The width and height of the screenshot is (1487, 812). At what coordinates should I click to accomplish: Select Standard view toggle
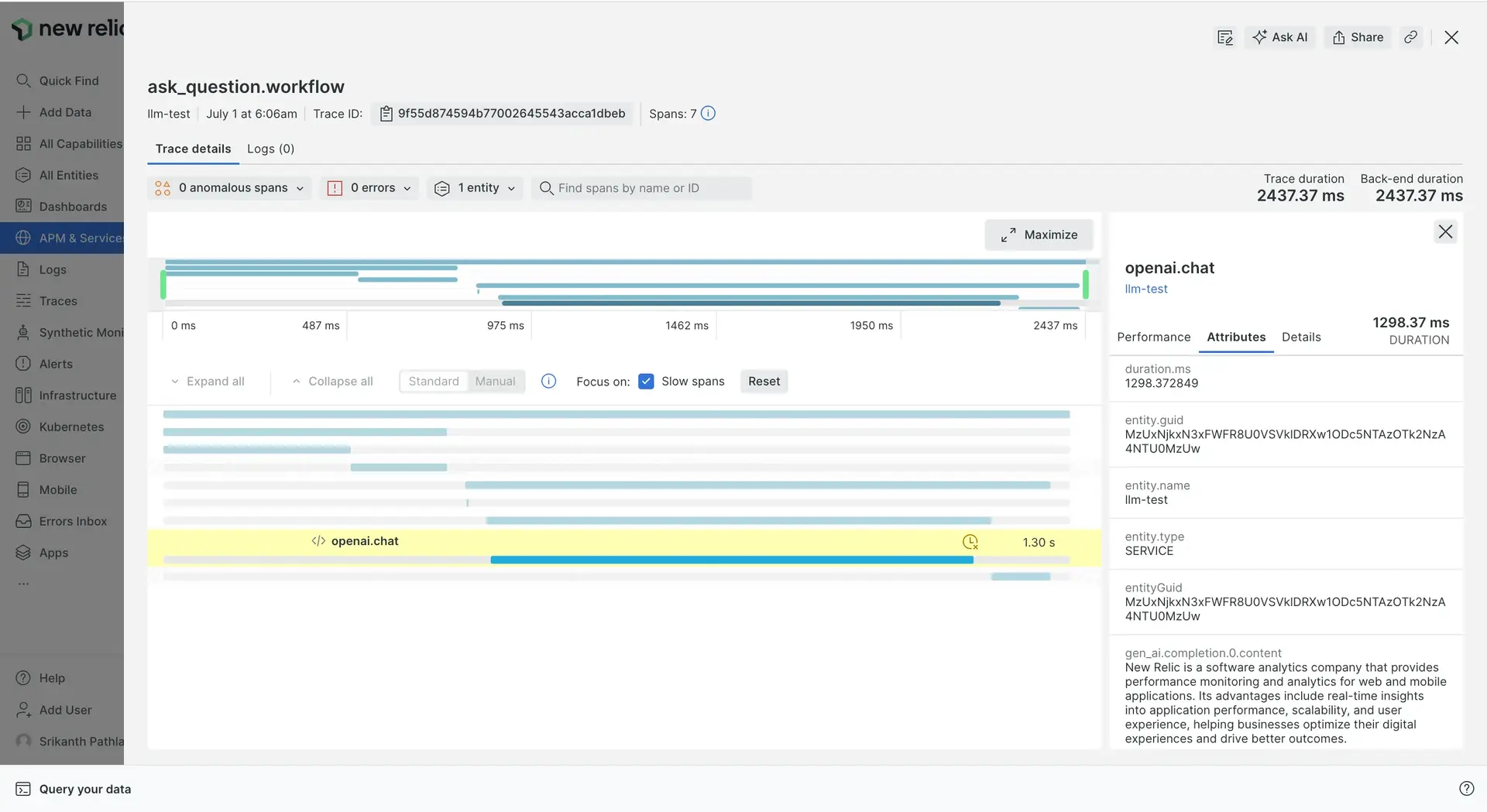[434, 382]
